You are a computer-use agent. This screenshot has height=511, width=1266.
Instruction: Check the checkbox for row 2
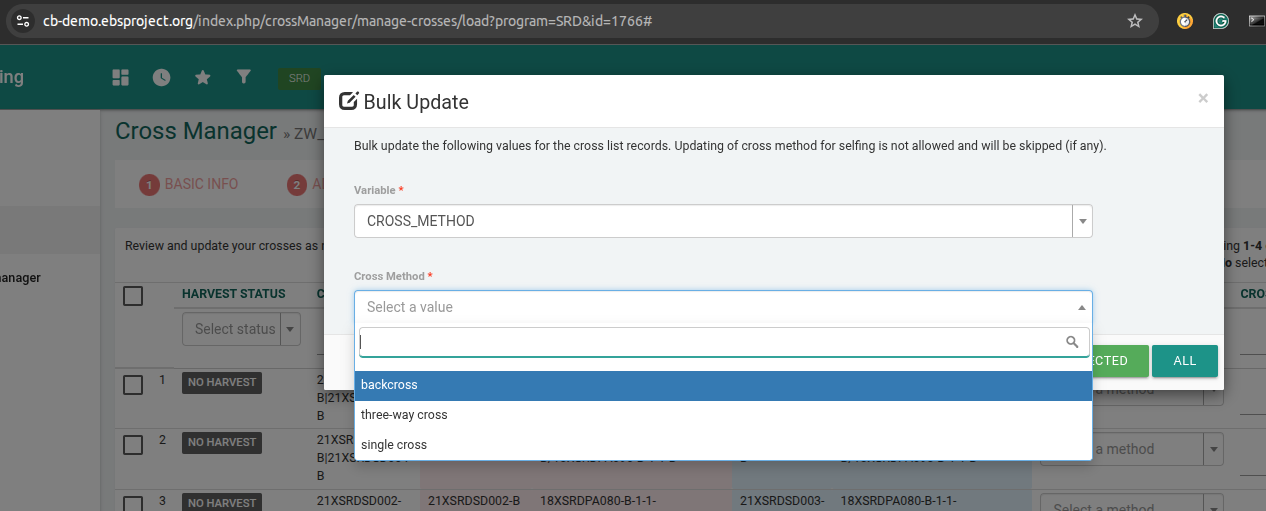click(133, 445)
